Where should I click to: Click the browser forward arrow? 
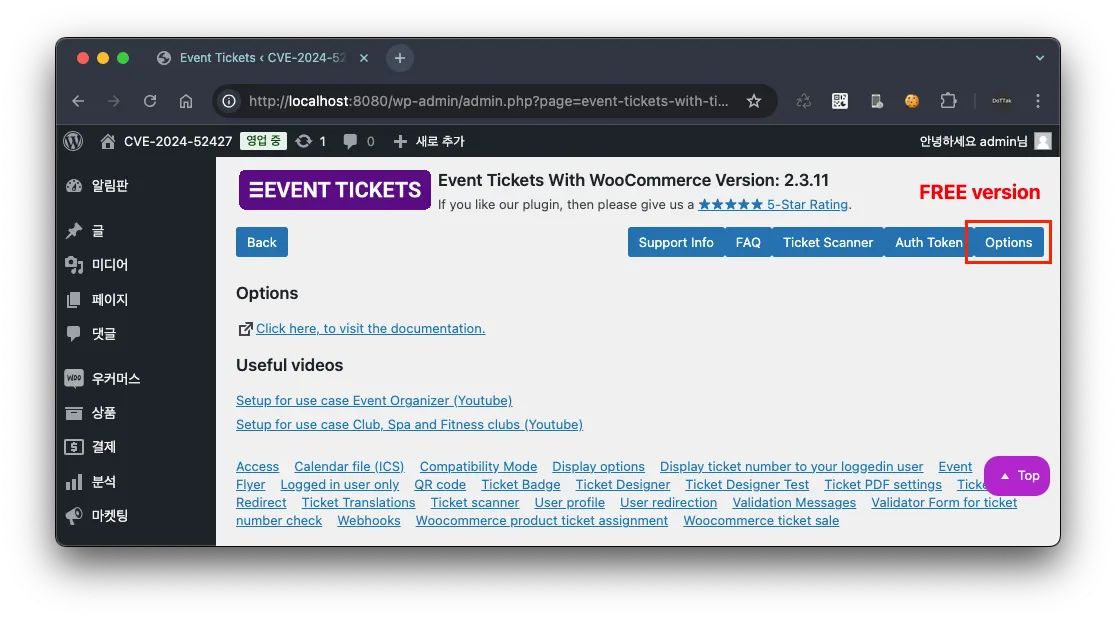pos(114,101)
